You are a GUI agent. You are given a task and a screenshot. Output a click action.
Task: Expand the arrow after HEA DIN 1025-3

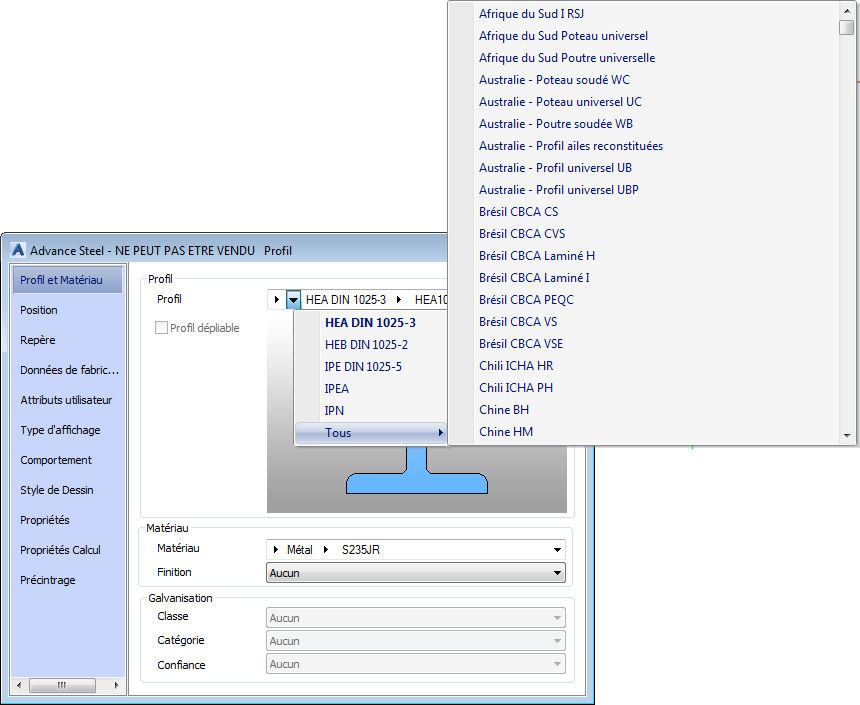[x=399, y=300]
